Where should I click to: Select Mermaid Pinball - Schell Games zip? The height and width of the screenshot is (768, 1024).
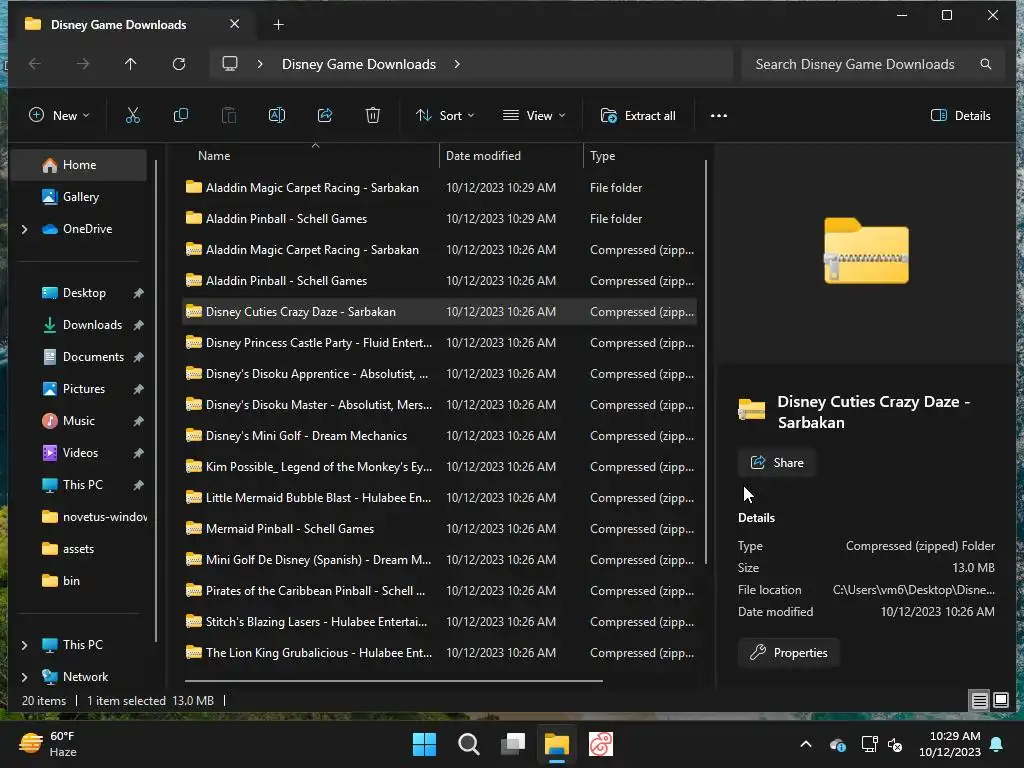(440, 529)
